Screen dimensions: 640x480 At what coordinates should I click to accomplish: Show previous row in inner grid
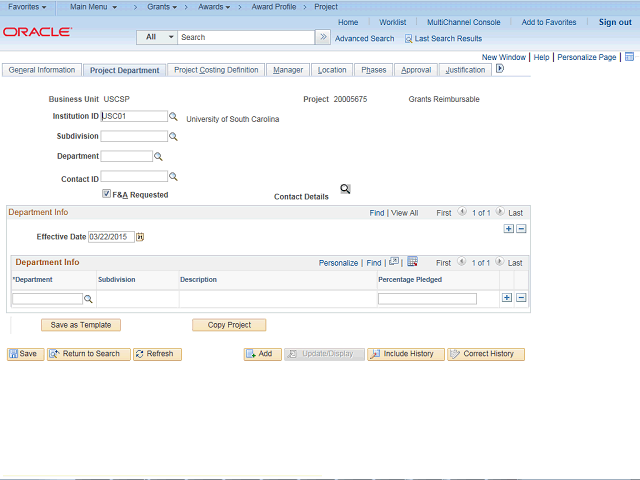(462, 262)
